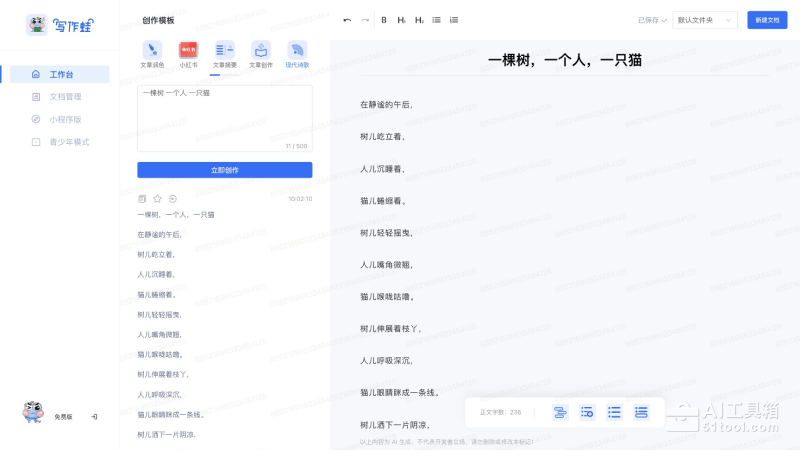The image size is (800, 450).
Task: Expand the 已保存 status dropdown
Action: point(653,20)
